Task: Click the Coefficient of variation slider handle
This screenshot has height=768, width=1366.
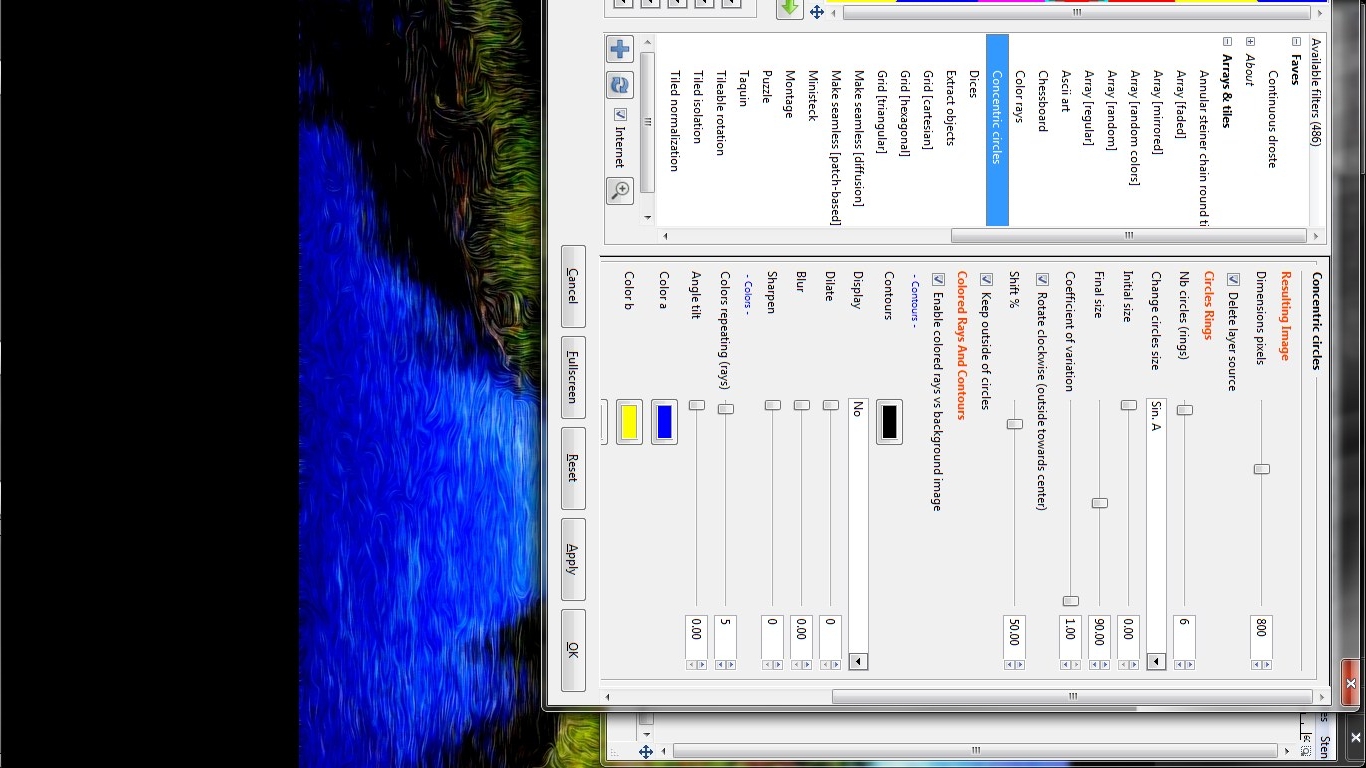Action: coord(1071,601)
